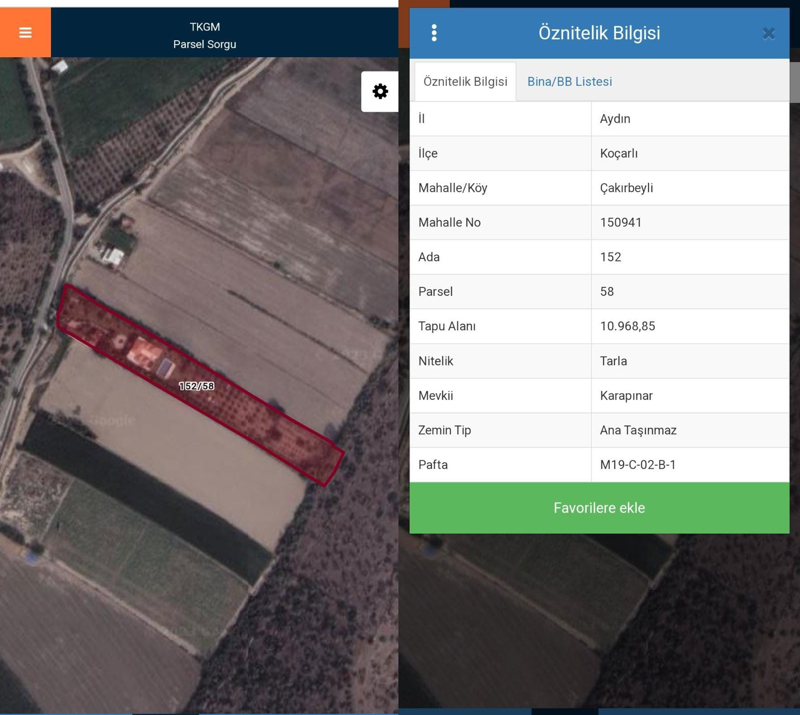Select the Pafta value M19-C-02-B-1
800x715 pixels.
pyautogui.click(x=638, y=465)
